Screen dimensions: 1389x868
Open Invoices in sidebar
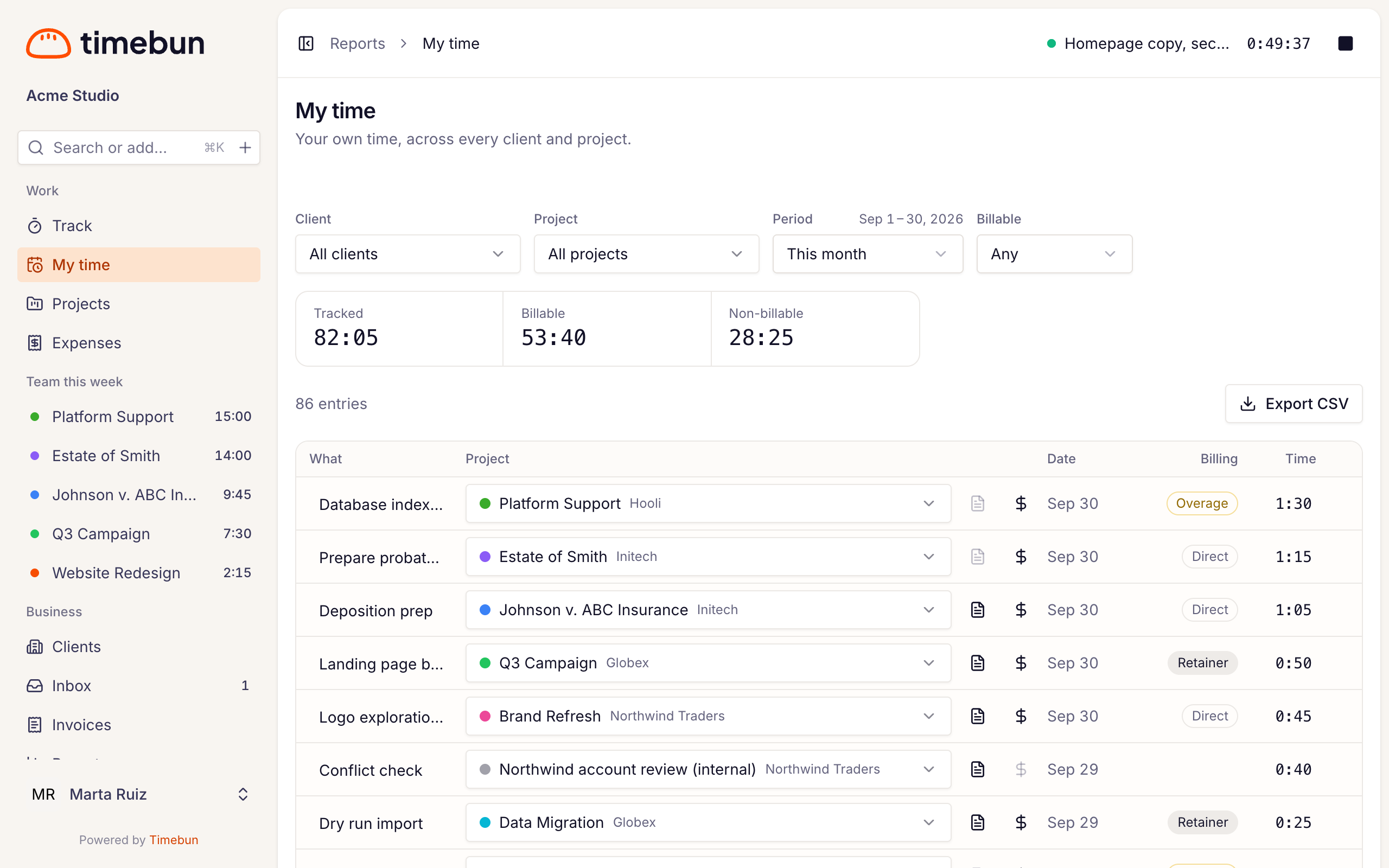[x=139, y=724]
